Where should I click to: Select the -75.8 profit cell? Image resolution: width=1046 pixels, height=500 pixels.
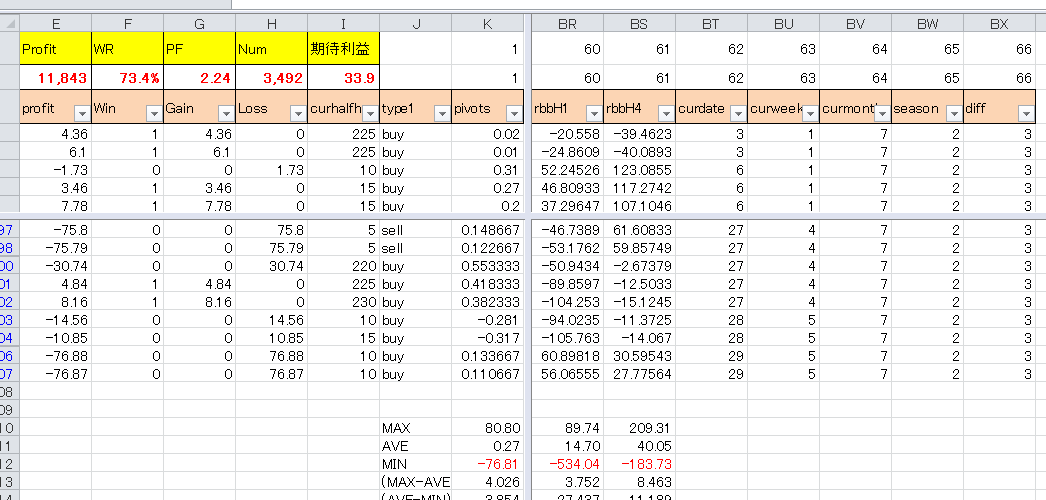pyautogui.click(x=56, y=230)
